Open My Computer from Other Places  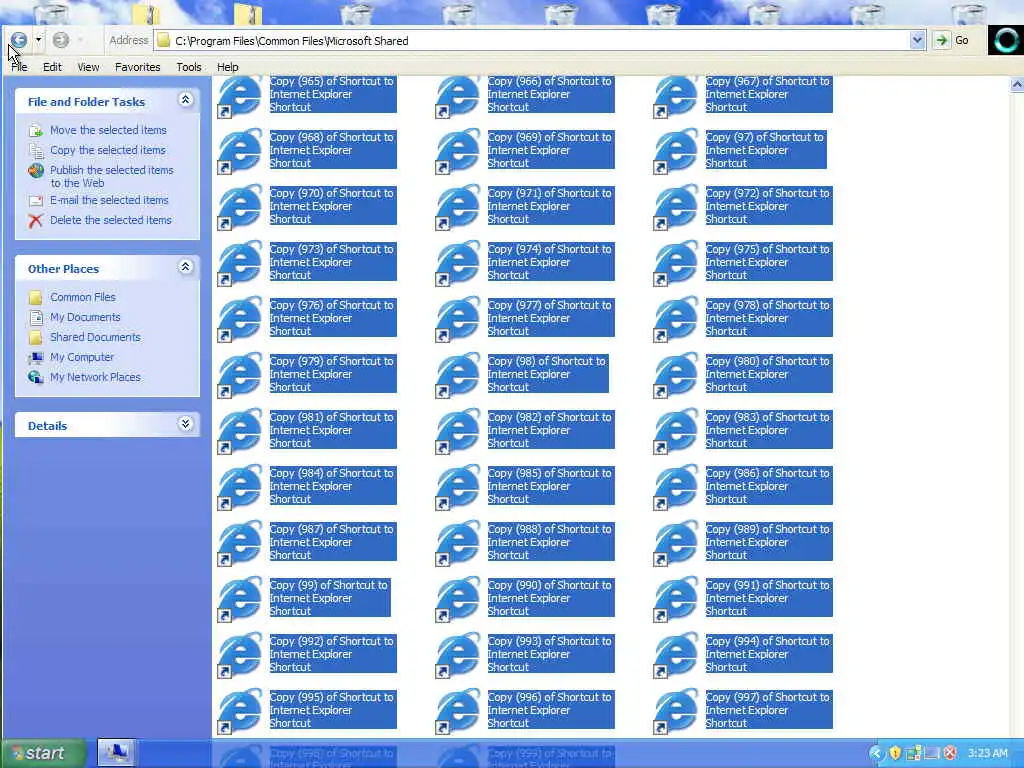click(82, 357)
